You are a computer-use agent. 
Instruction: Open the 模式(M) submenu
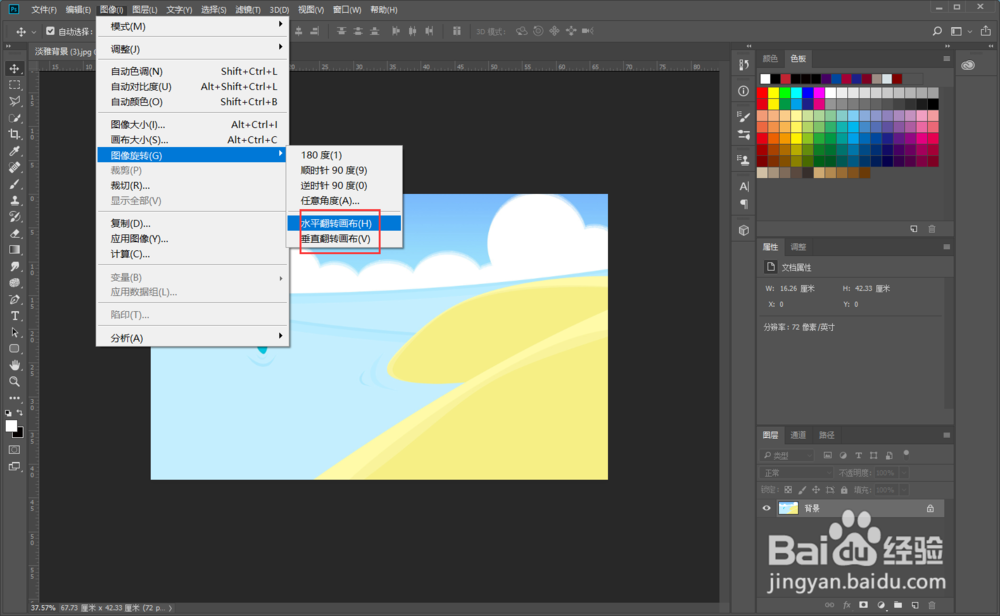193,26
